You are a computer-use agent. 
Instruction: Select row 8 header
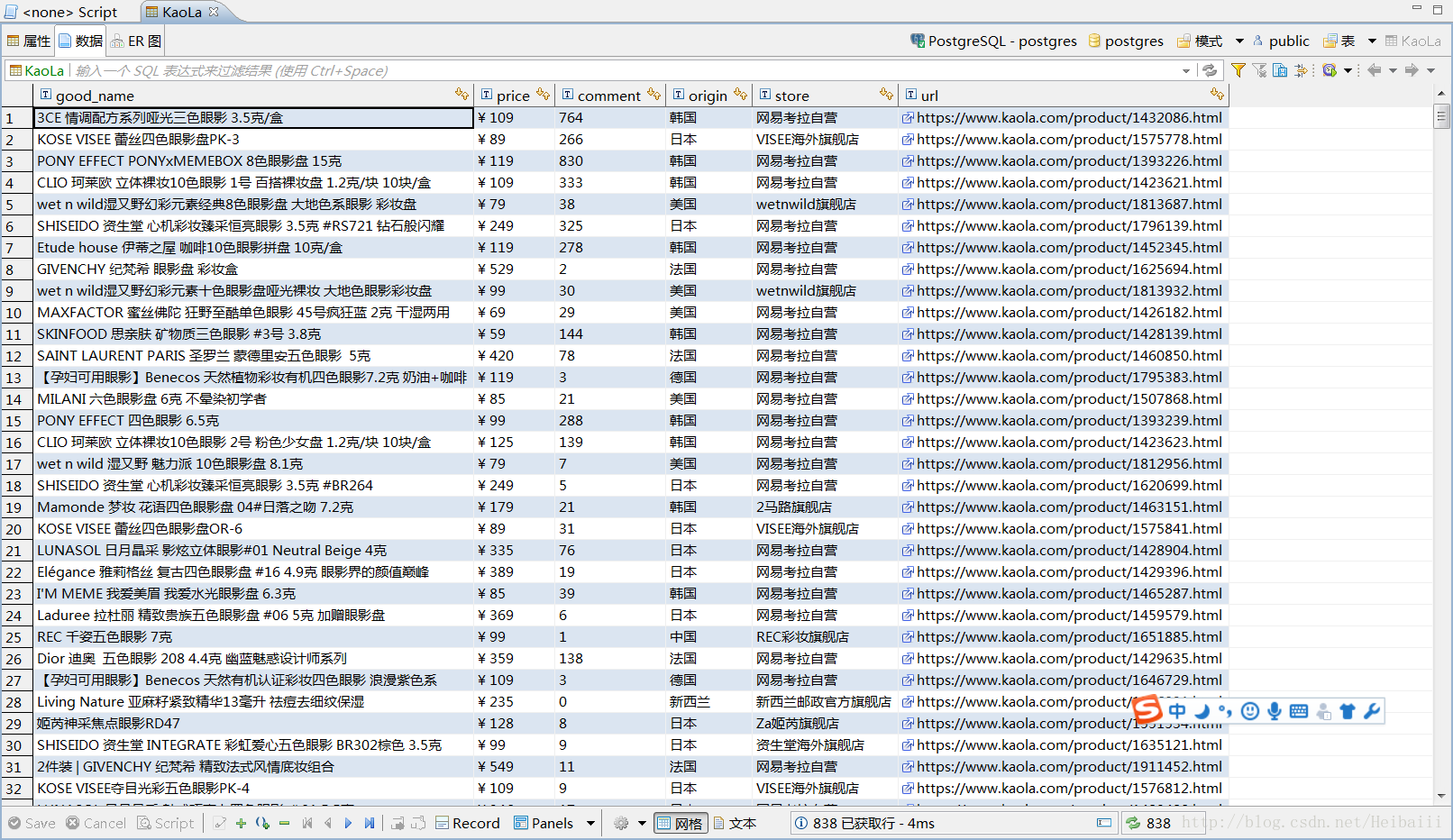[15, 269]
